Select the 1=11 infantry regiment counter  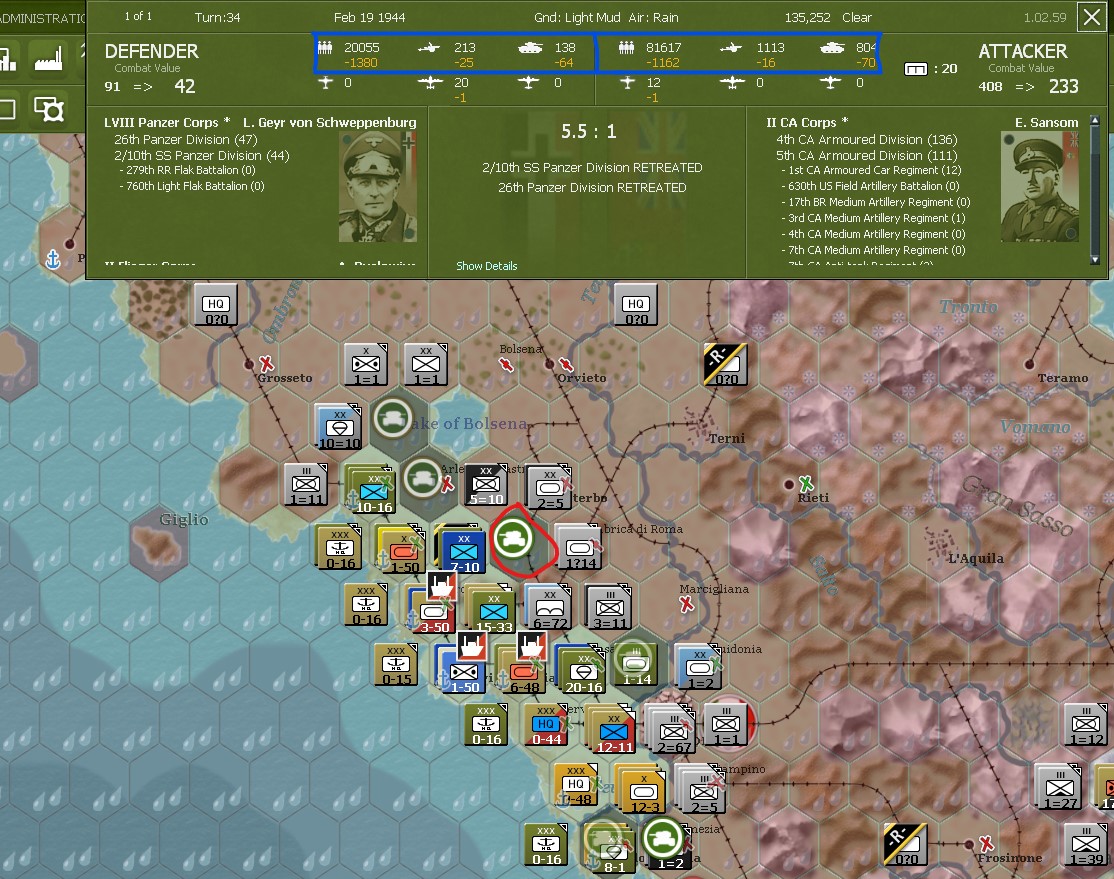pos(306,485)
